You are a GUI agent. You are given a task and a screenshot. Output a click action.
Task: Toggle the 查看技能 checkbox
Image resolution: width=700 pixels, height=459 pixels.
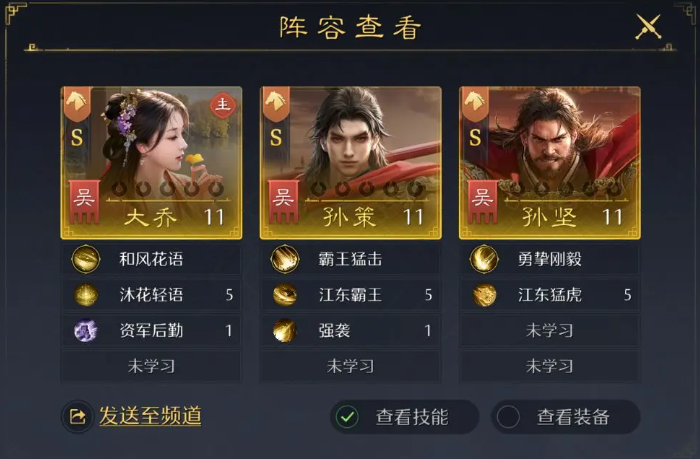(x=347, y=417)
